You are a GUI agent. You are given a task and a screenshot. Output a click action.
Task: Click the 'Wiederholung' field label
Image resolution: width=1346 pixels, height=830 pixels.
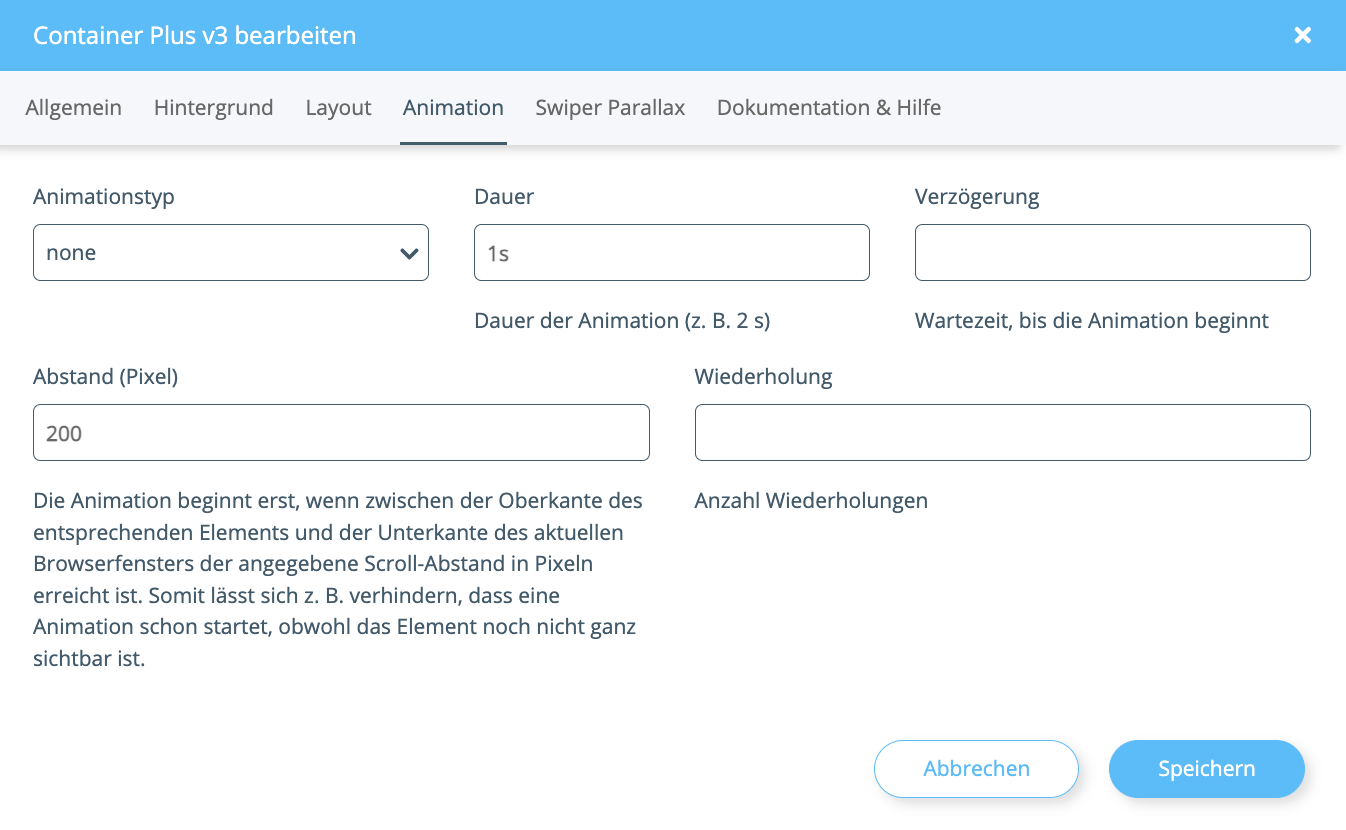pos(764,377)
